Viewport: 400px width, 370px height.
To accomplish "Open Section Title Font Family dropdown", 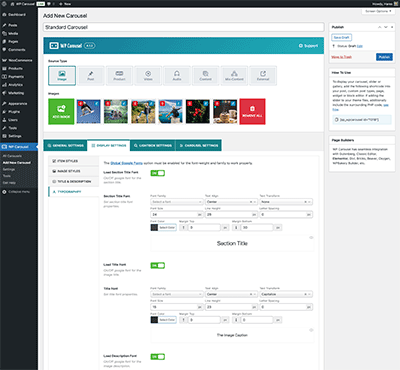I will click(x=177, y=202).
